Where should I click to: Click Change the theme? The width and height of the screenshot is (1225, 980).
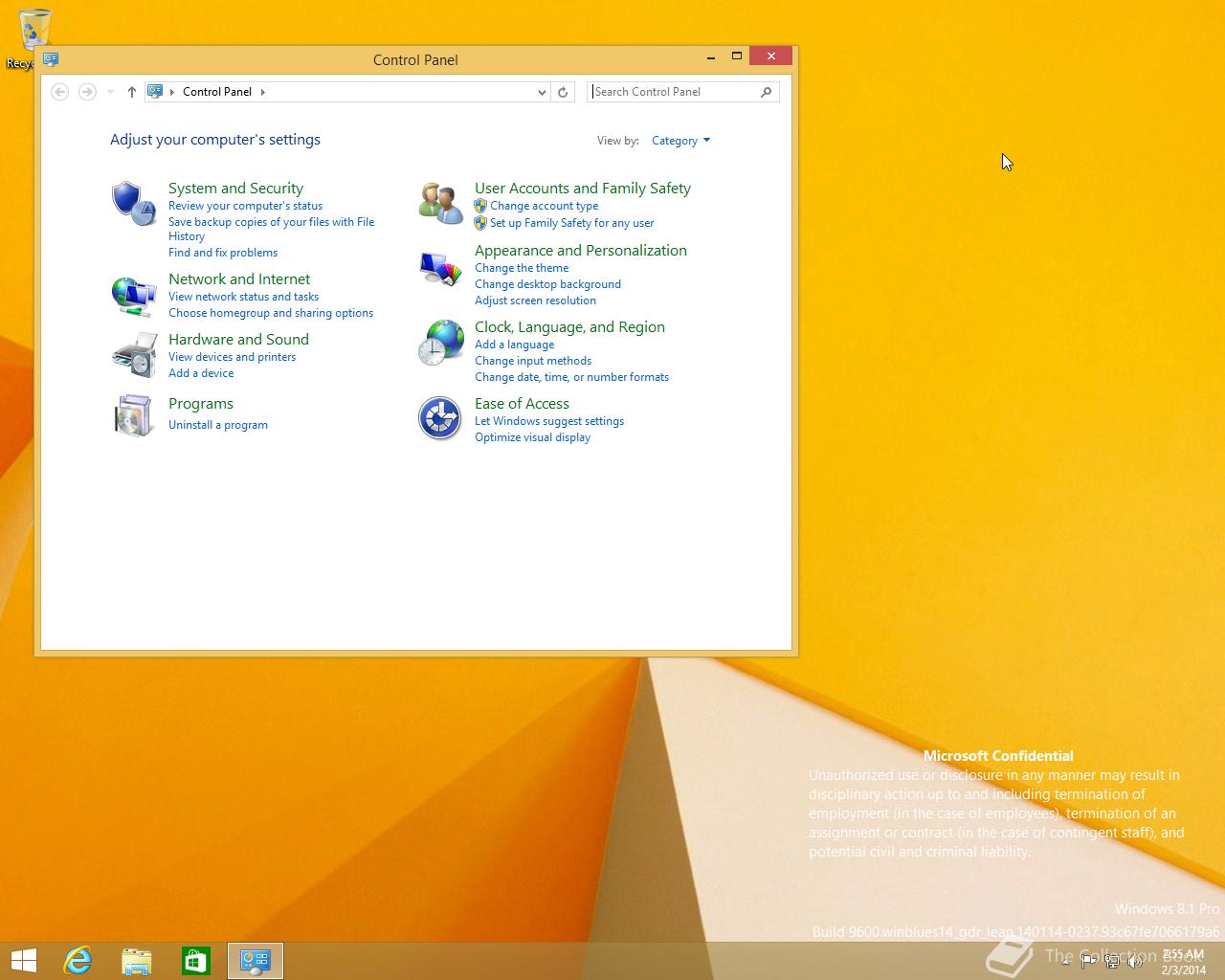522,268
